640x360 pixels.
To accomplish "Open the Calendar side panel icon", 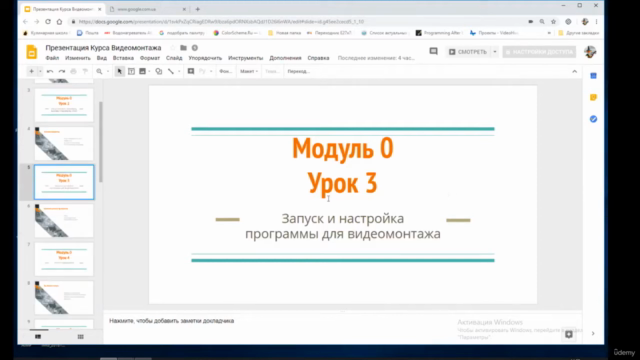I will (593, 76).
